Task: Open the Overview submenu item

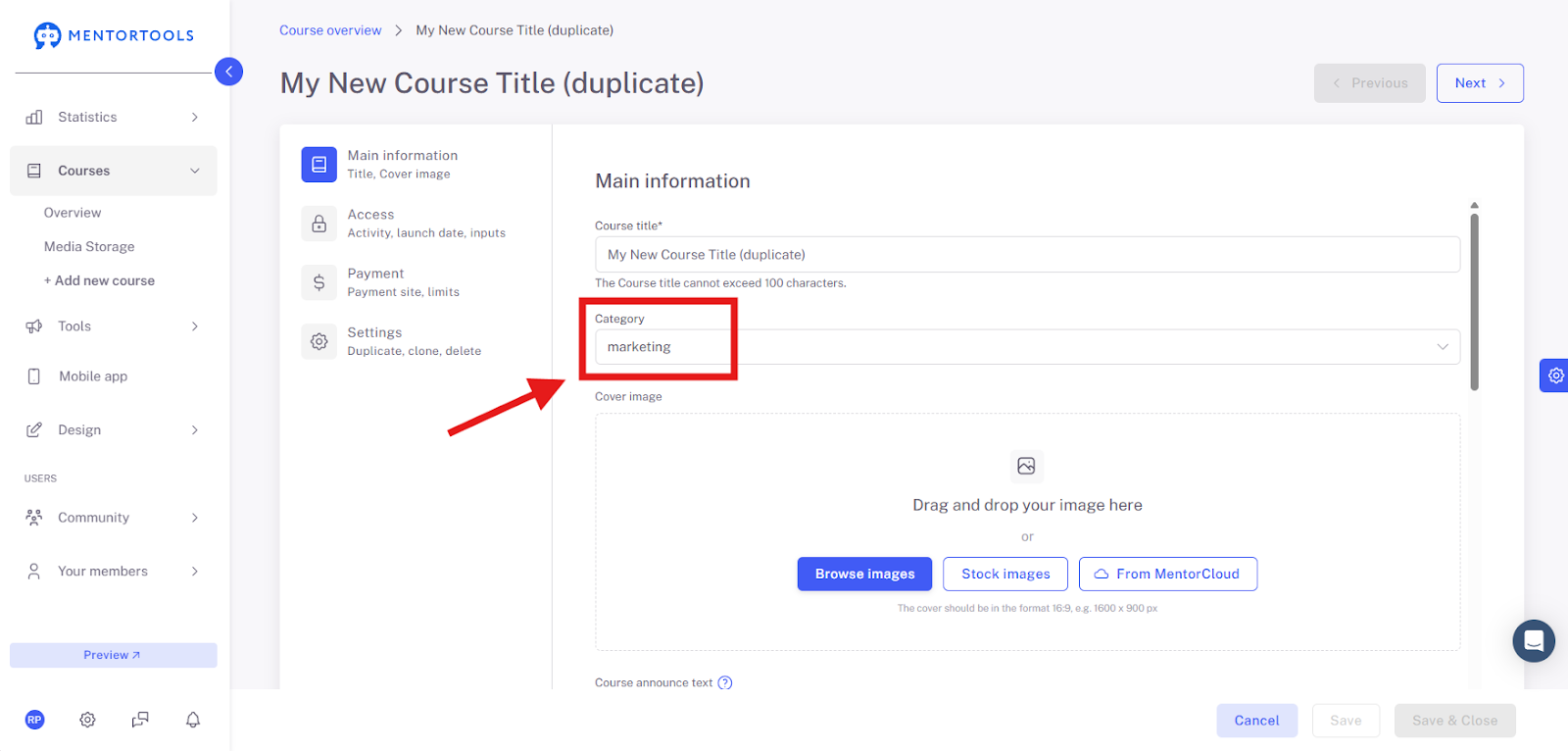Action: coord(73,213)
